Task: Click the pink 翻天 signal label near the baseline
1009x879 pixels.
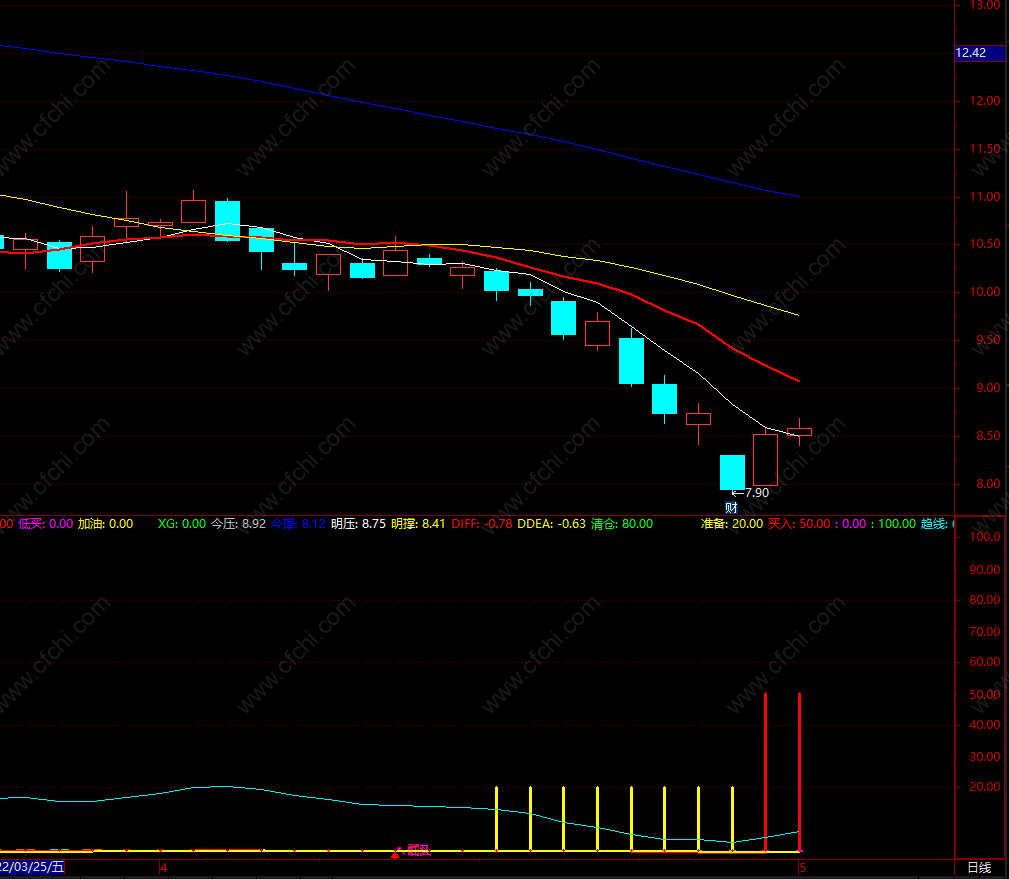Action: click(418, 850)
